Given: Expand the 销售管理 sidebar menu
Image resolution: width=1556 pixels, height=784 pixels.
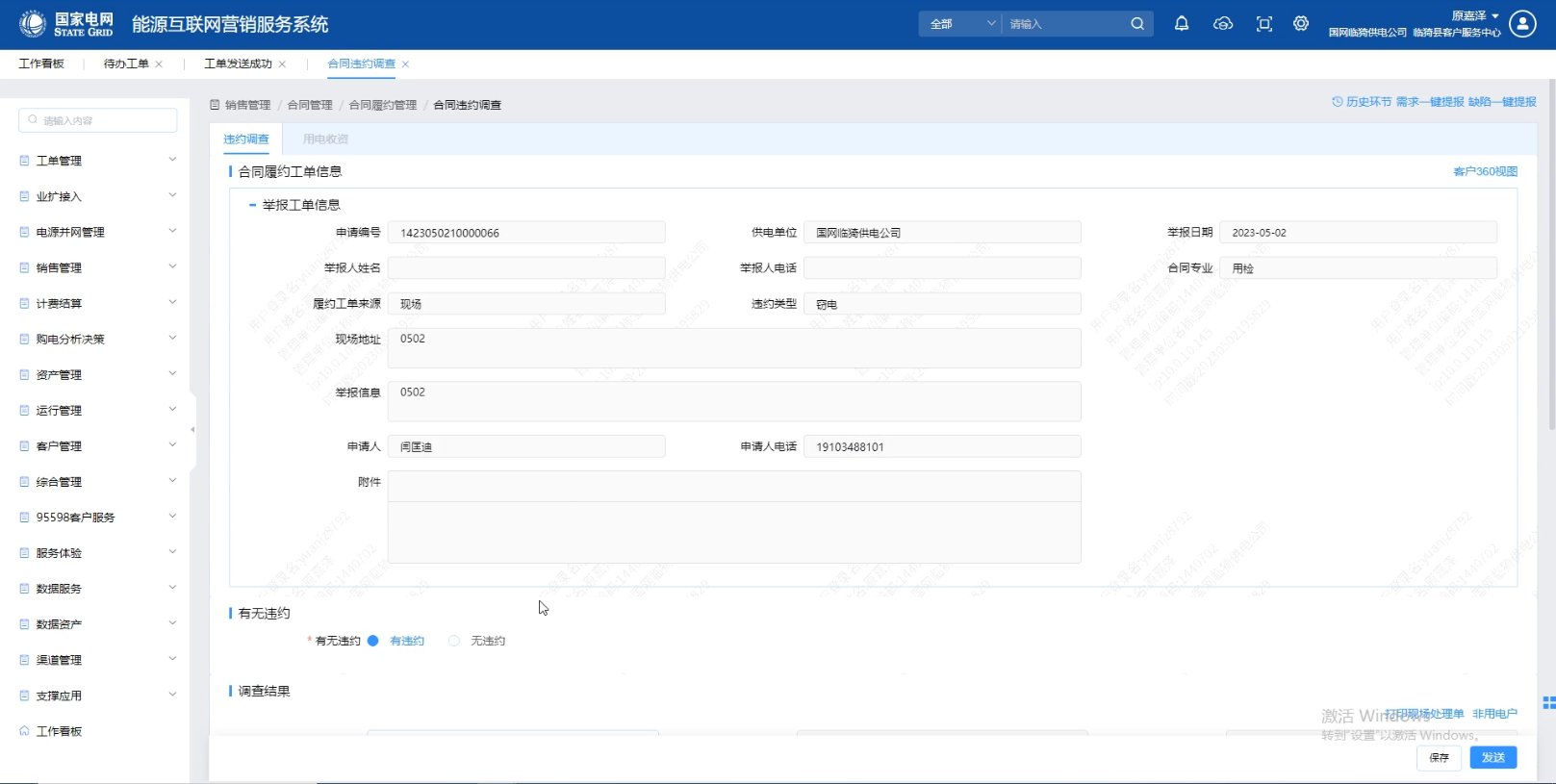Looking at the screenshot, I should coord(96,267).
